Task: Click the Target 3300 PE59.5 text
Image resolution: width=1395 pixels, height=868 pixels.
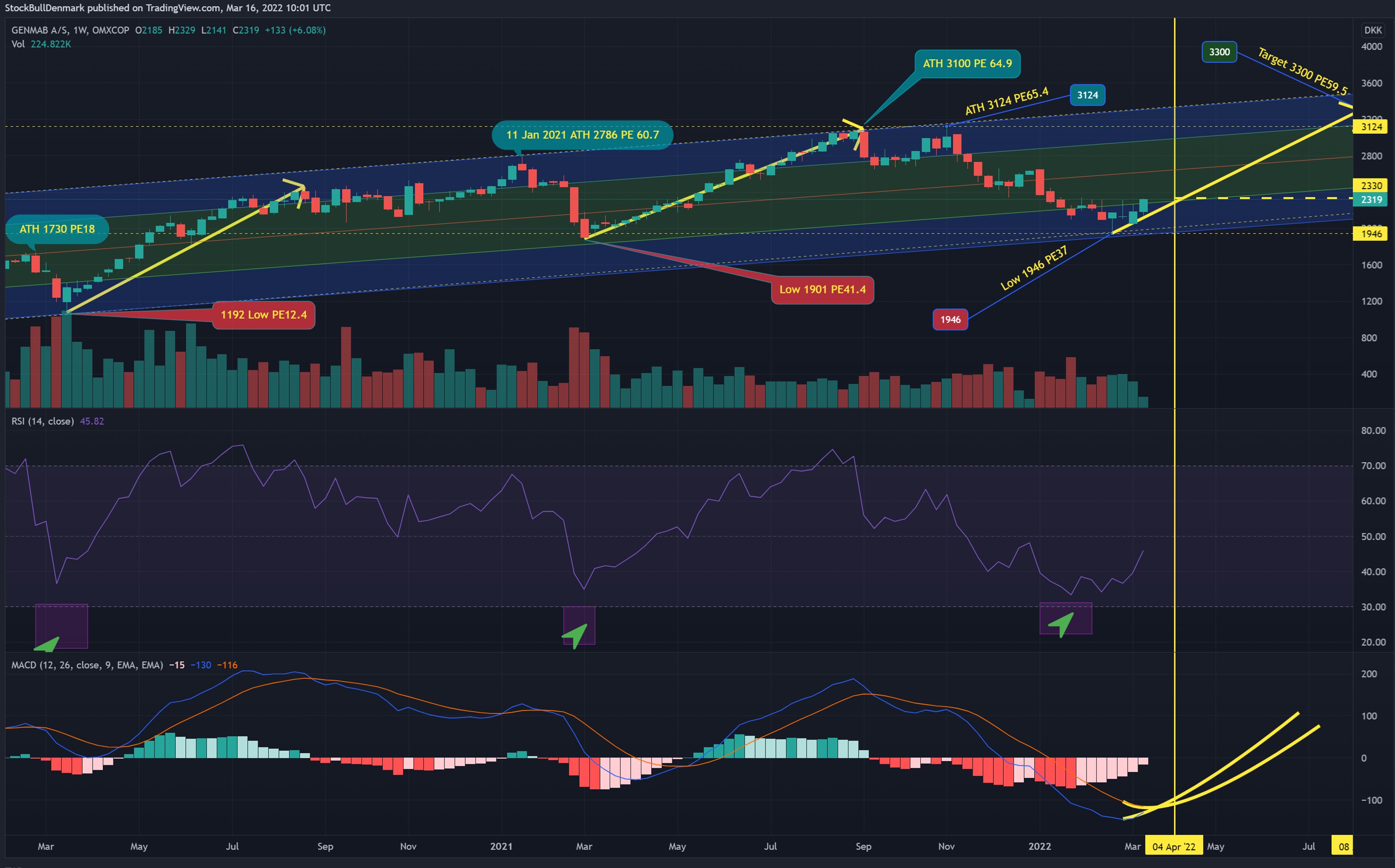Action: pyautogui.click(x=1302, y=71)
